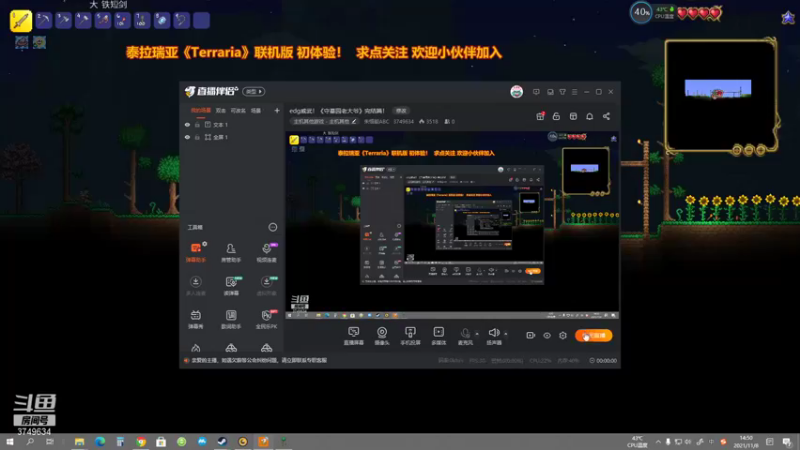The width and height of the screenshot is (800, 450).
Task: Open the Windows Start menu
Action: tap(10, 441)
